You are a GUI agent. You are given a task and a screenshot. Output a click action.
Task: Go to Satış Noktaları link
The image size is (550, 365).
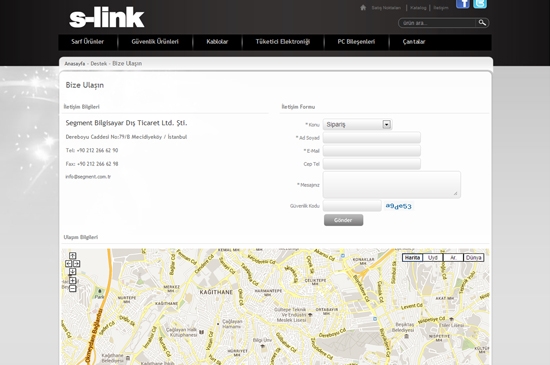[x=386, y=8]
